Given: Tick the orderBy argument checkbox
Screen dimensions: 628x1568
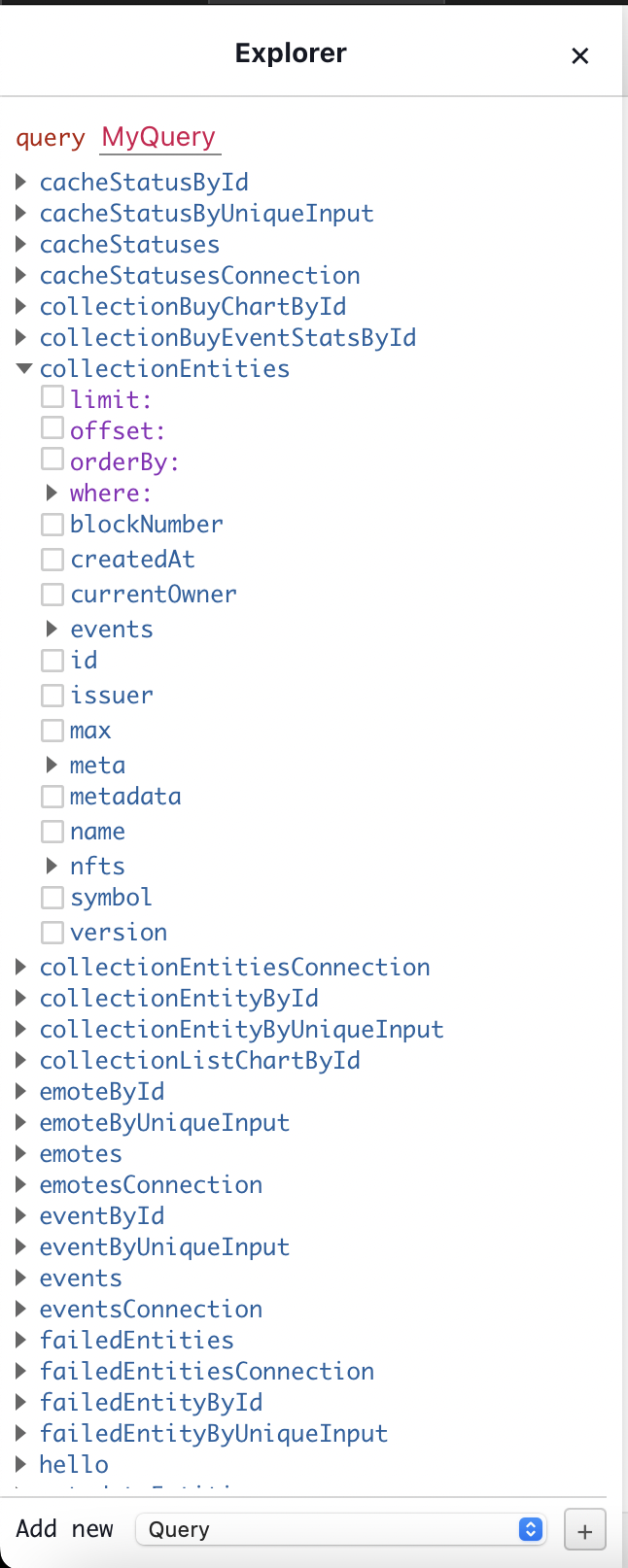Looking at the screenshot, I should [x=52, y=460].
